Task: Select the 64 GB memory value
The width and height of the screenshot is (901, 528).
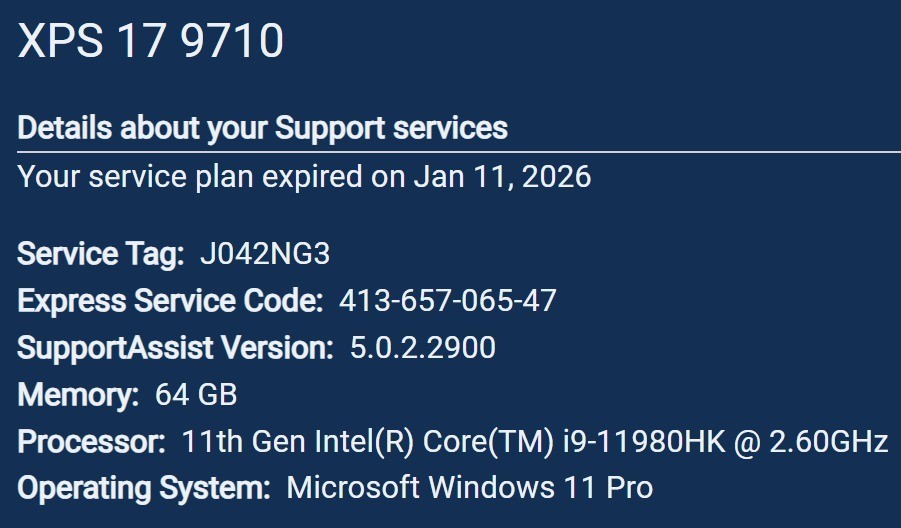Action: [x=196, y=395]
